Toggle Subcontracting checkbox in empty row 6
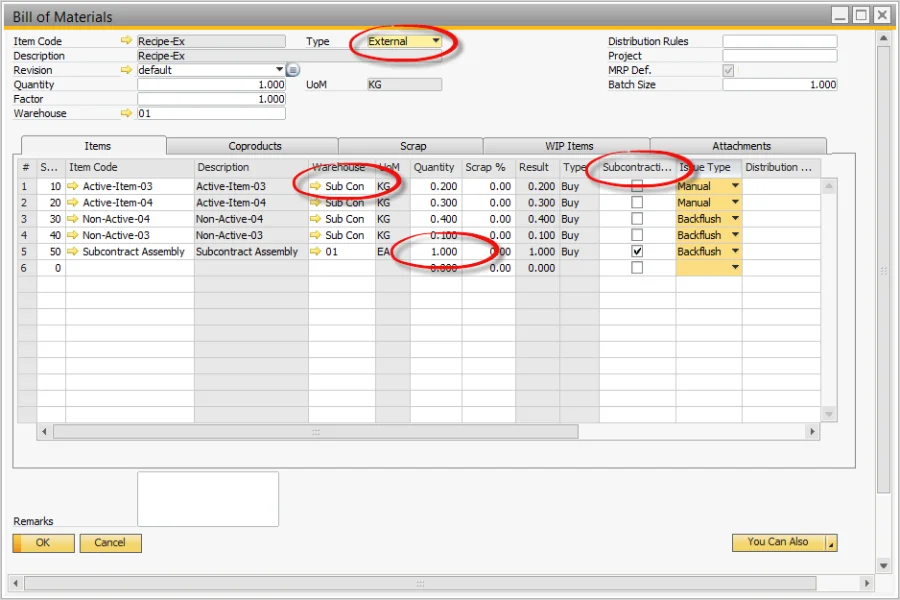 pyautogui.click(x=637, y=268)
